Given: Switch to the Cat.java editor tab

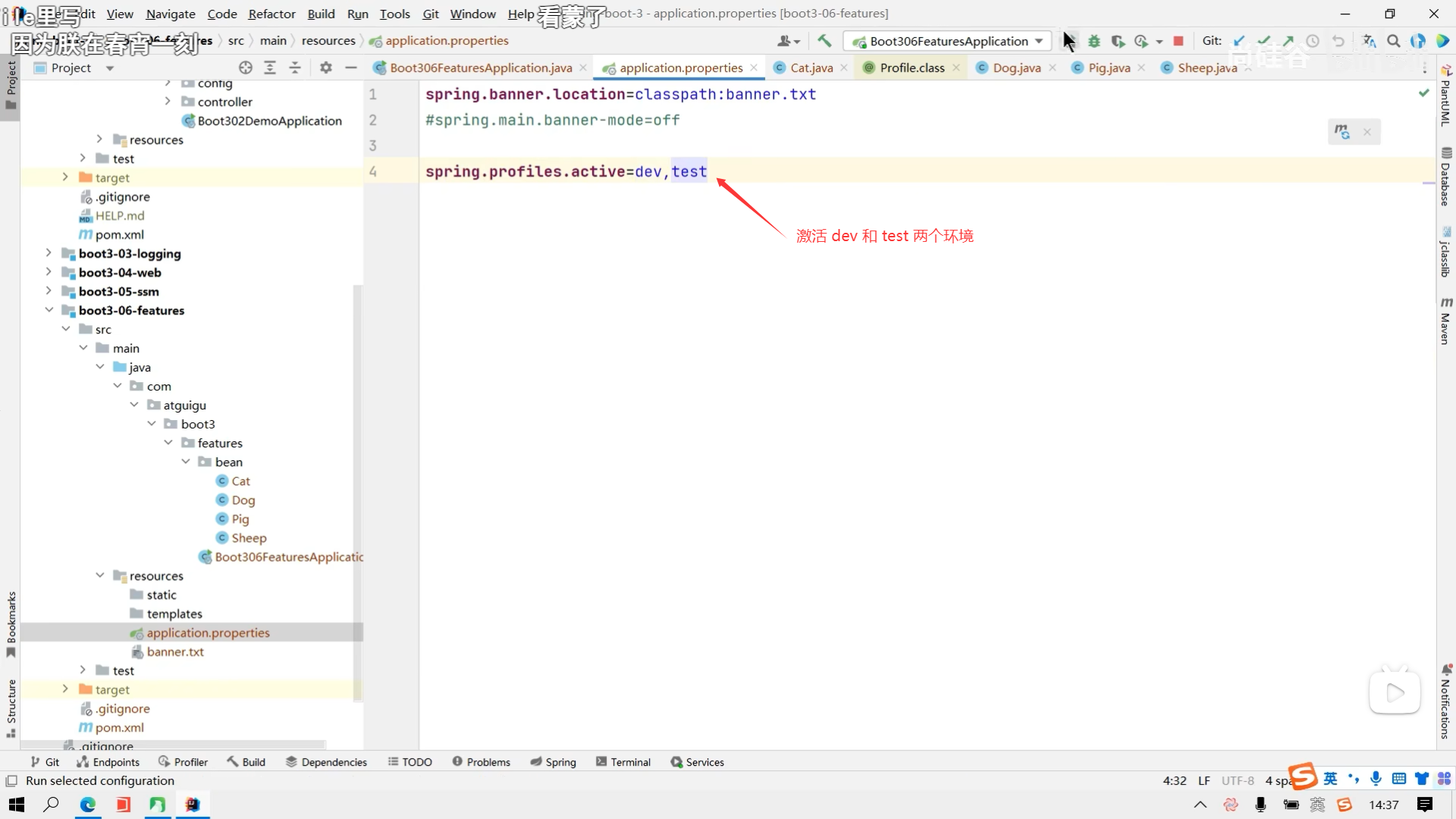Looking at the screenshot, I should point(811,67).
